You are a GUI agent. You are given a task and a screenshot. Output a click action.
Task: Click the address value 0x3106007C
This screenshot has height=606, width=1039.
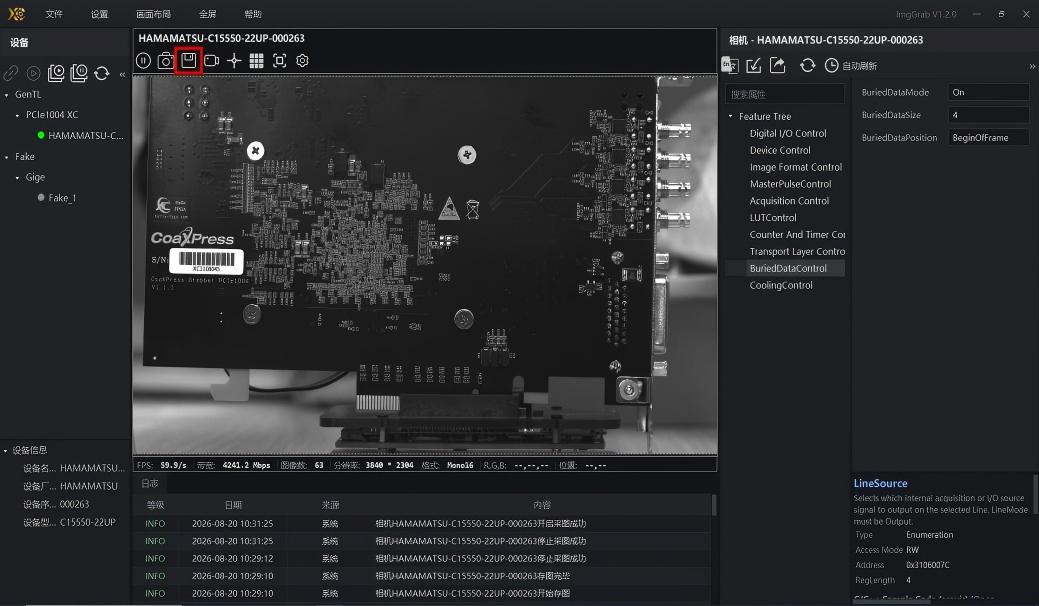pos(928,565)
